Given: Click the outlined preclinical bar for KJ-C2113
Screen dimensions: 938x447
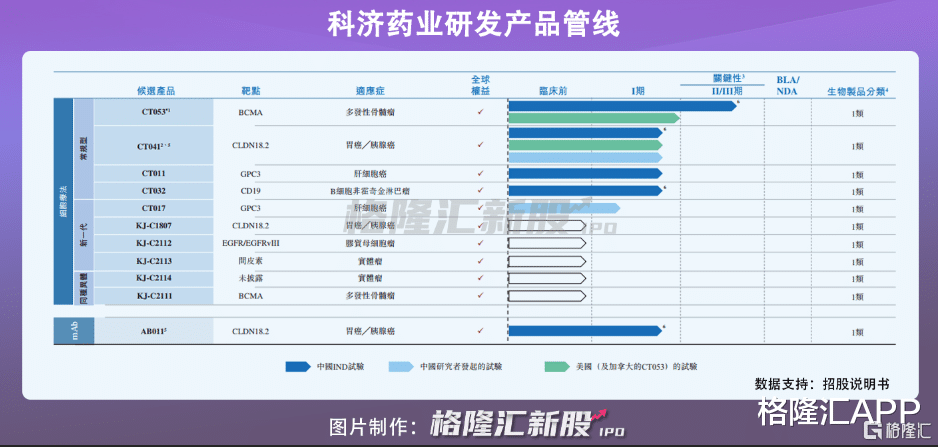Looking at the screenshot, I should tap(547, 261).
